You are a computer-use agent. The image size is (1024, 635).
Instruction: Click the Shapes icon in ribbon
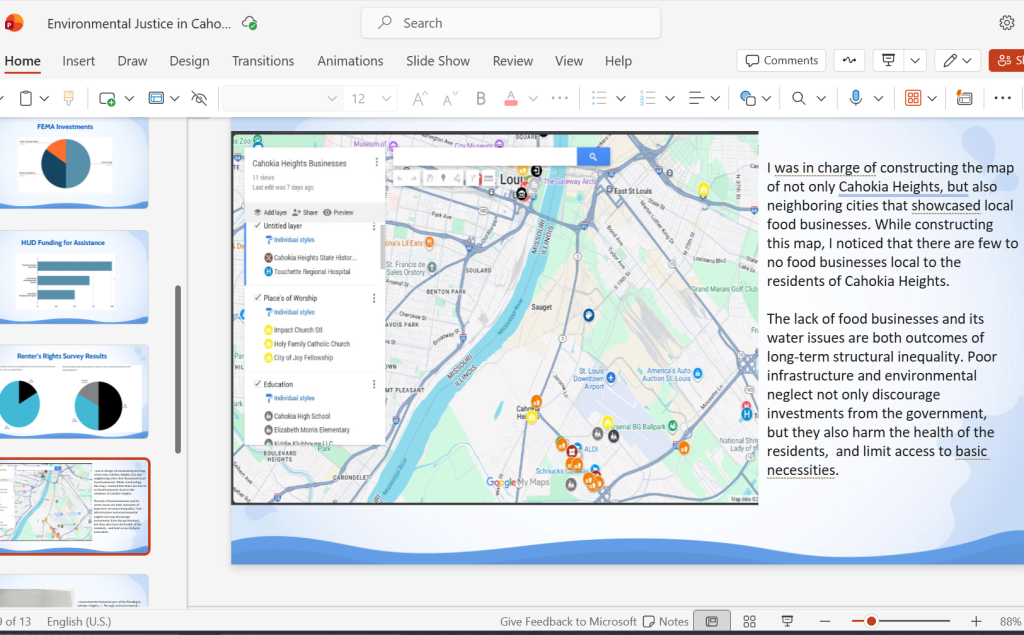(748, 99)
